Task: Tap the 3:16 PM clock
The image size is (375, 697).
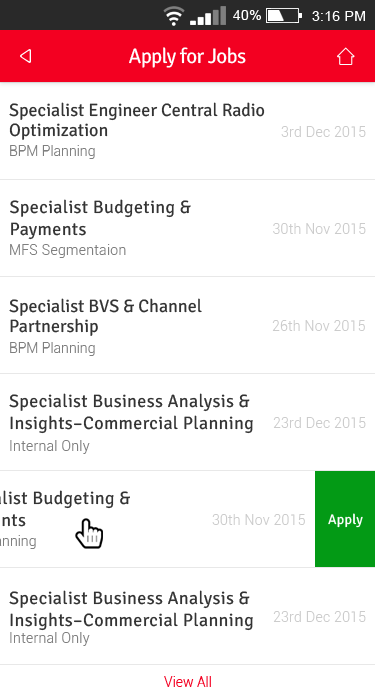Action: pos(338,16)
